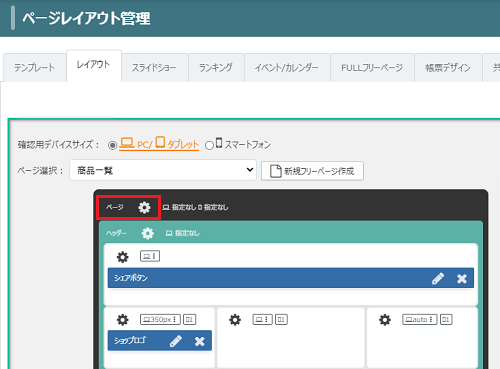Delete the ショップロゴ block with X icon
The width and height of the screenshot is (500, 369).
click(x=200, y=341)
